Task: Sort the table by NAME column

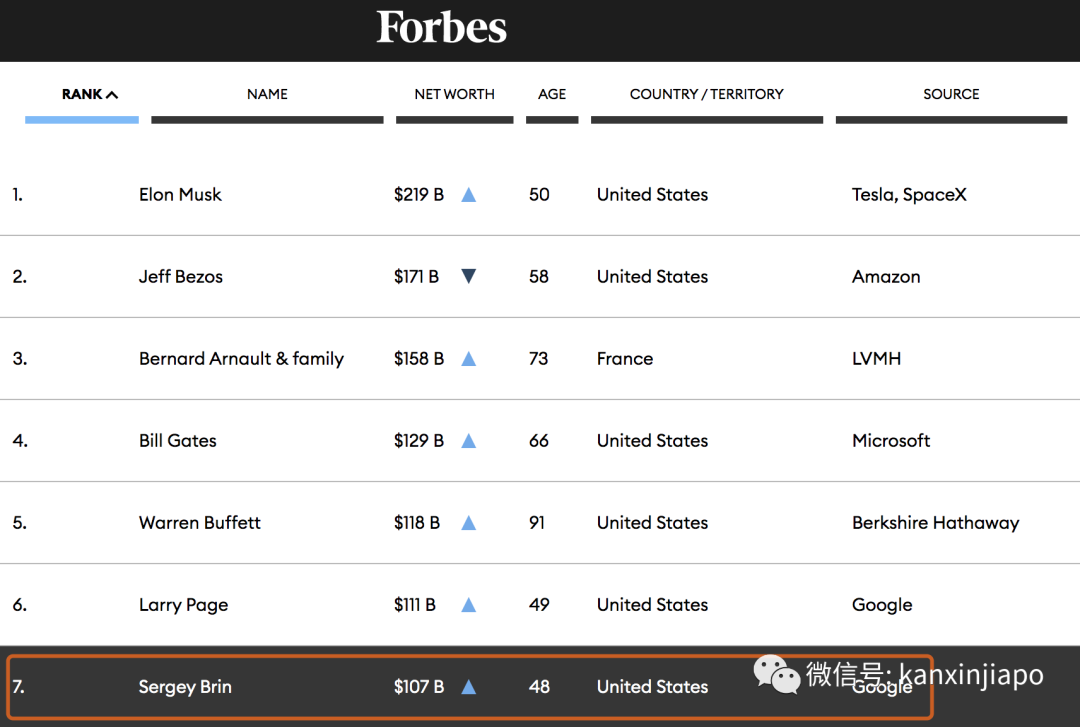Action: [x=267, y=94]
